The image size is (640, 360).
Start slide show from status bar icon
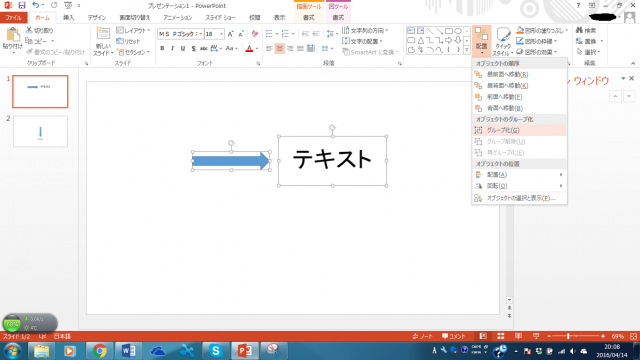(536, 336)
